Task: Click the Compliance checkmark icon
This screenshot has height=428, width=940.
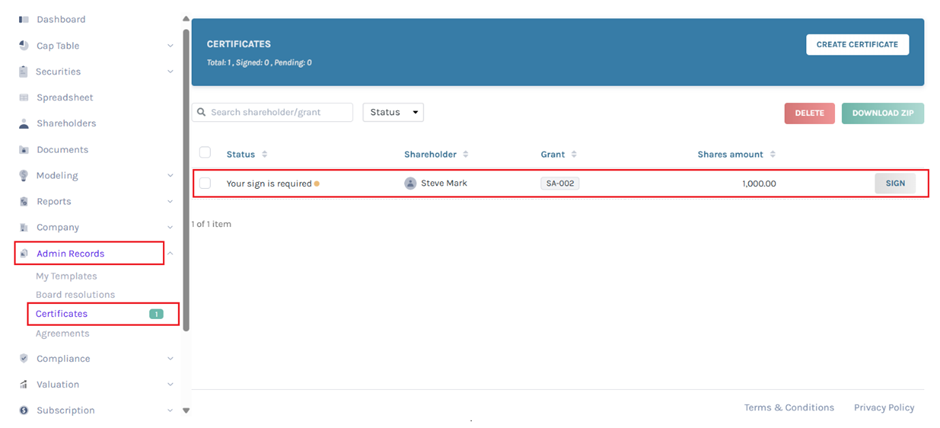Action: (24, 359)
